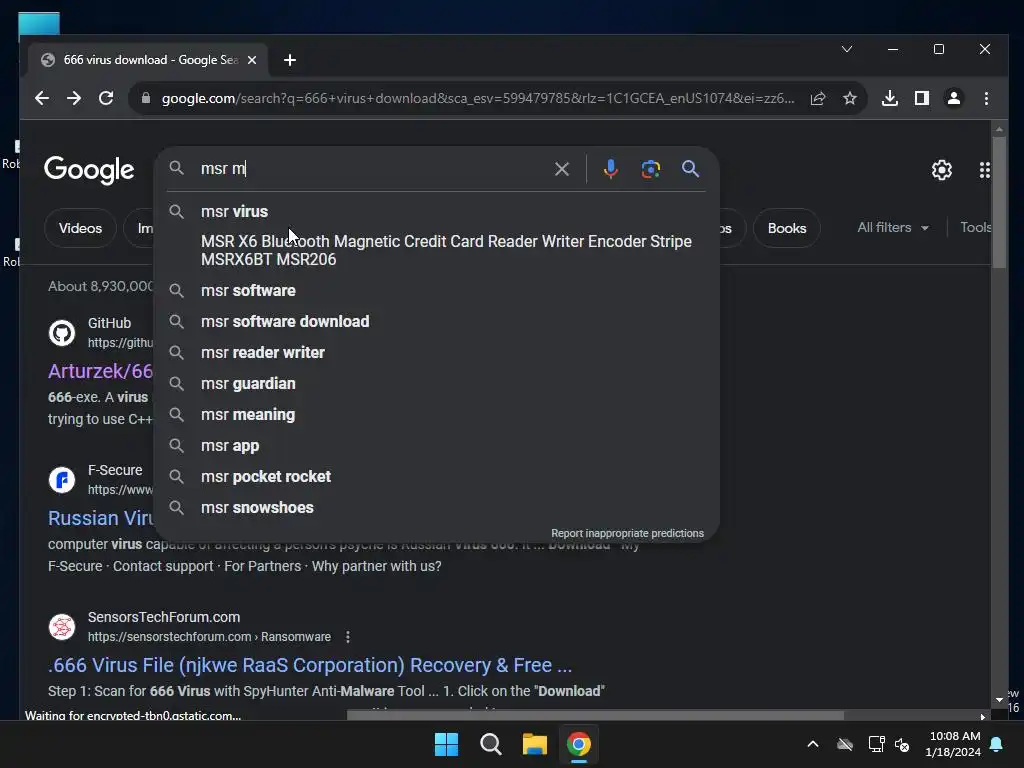The height and width of the screenshot is (768, 1024).
Task: Open Chrome downloads
Action: point(889,99)
